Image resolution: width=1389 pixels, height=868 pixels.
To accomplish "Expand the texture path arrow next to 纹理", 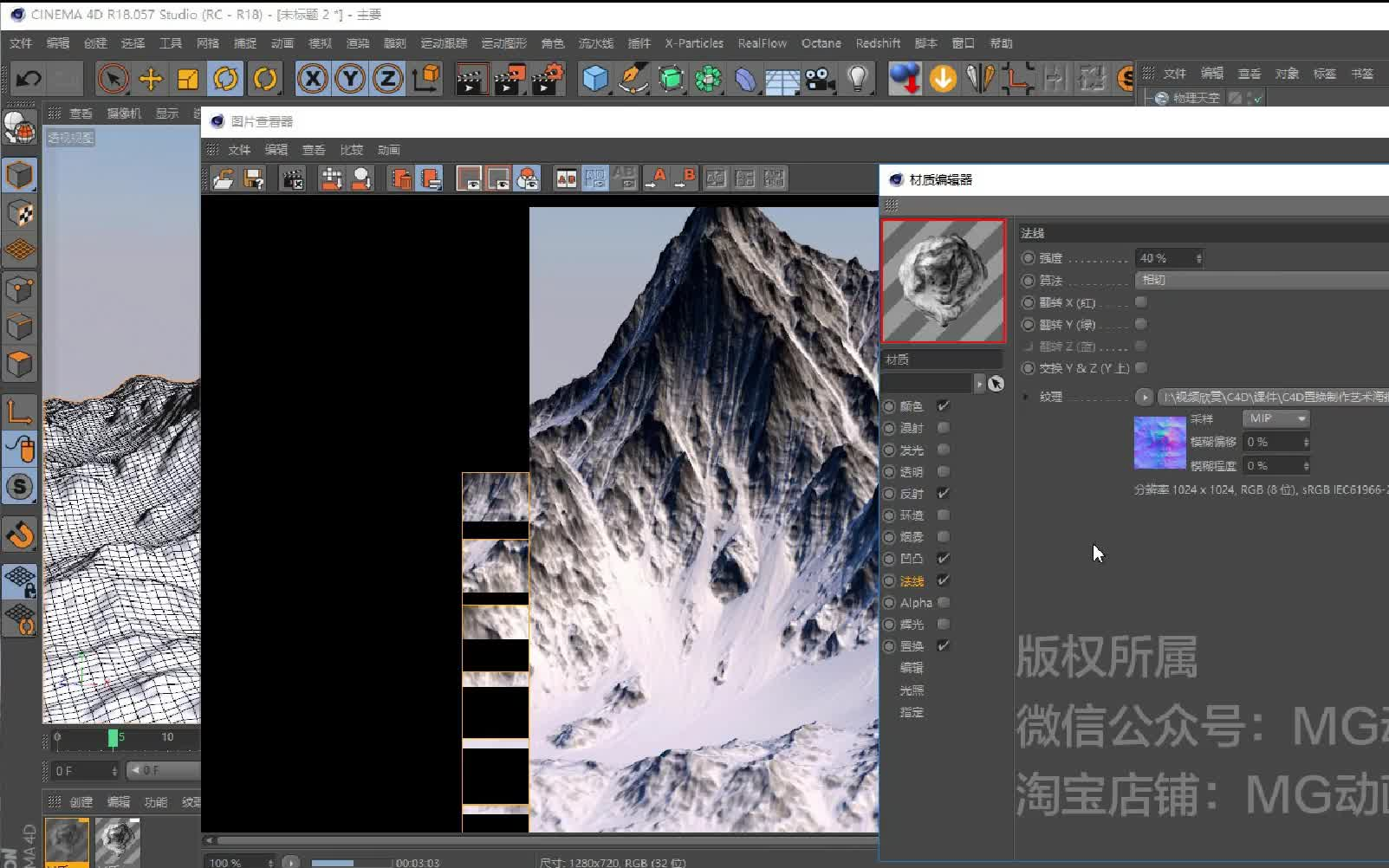I will pyautogui.click(x=1145, y=396).
